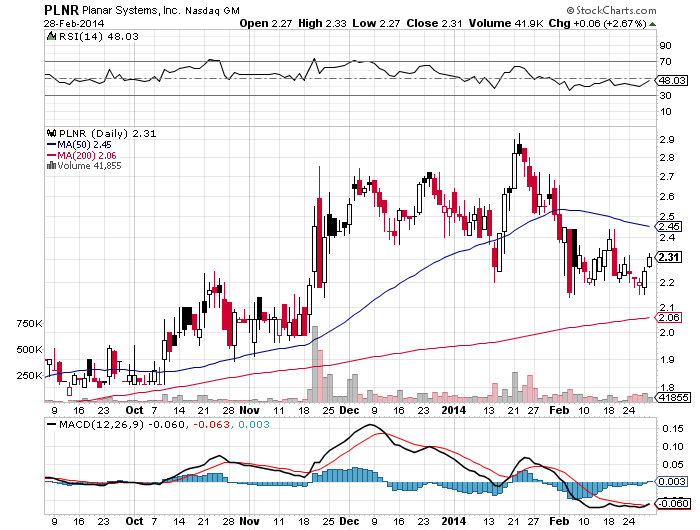Image resolution: width=700 pixels, height=530 pixels.
Task: Click the Planar Systems, Inc. company name
Action: (131, 10)
